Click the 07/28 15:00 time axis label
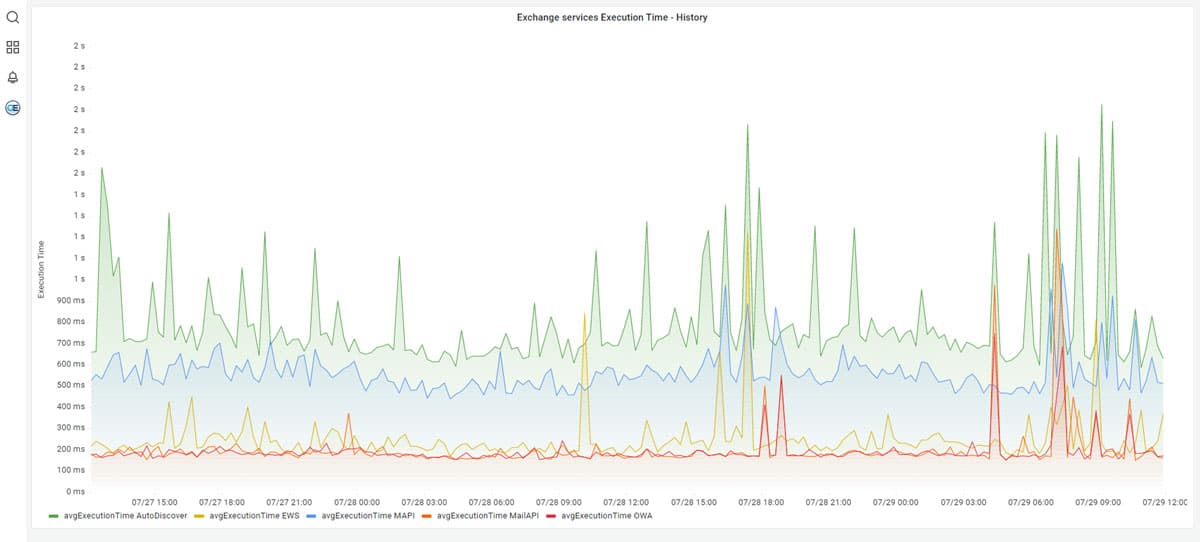The image size is (1200, 542). coord(693,502)
